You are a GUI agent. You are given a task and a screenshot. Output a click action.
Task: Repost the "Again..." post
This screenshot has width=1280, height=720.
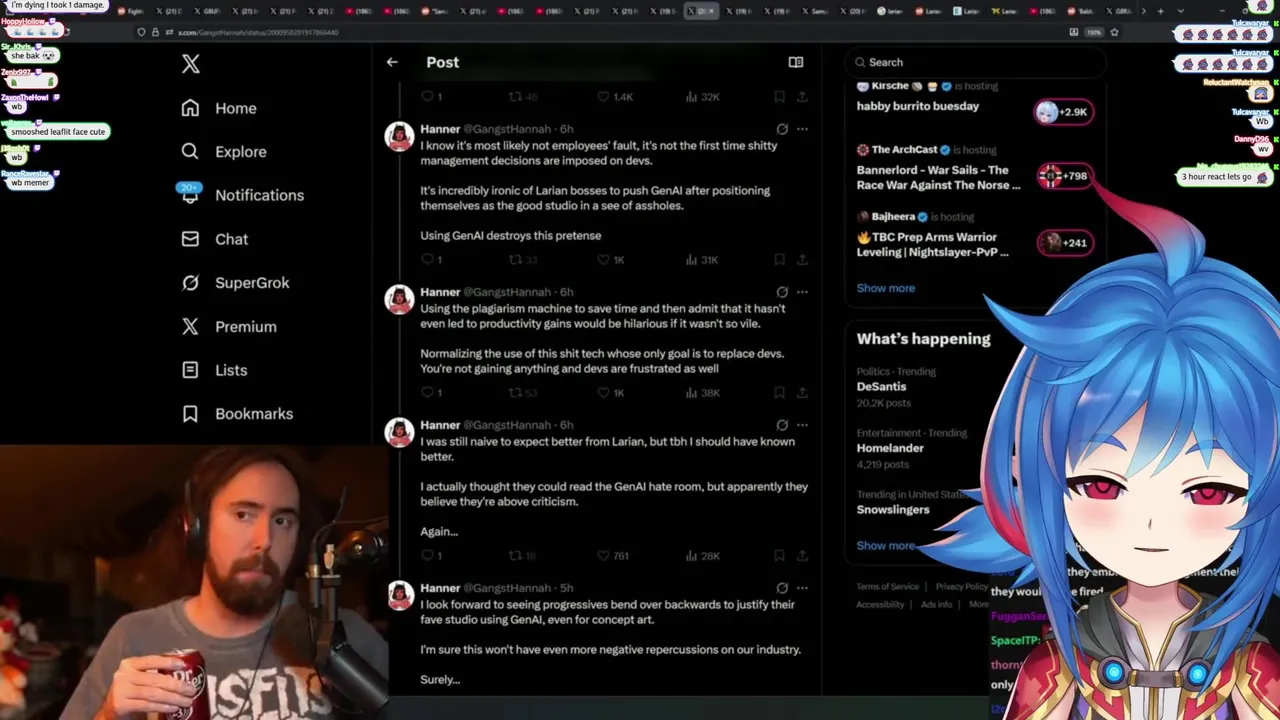(x=523, y=556)
